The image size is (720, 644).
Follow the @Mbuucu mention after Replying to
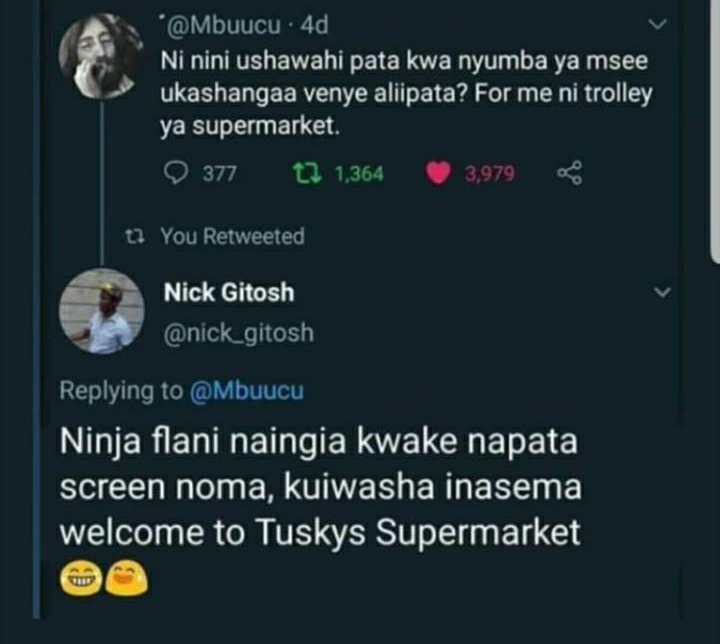246,391
